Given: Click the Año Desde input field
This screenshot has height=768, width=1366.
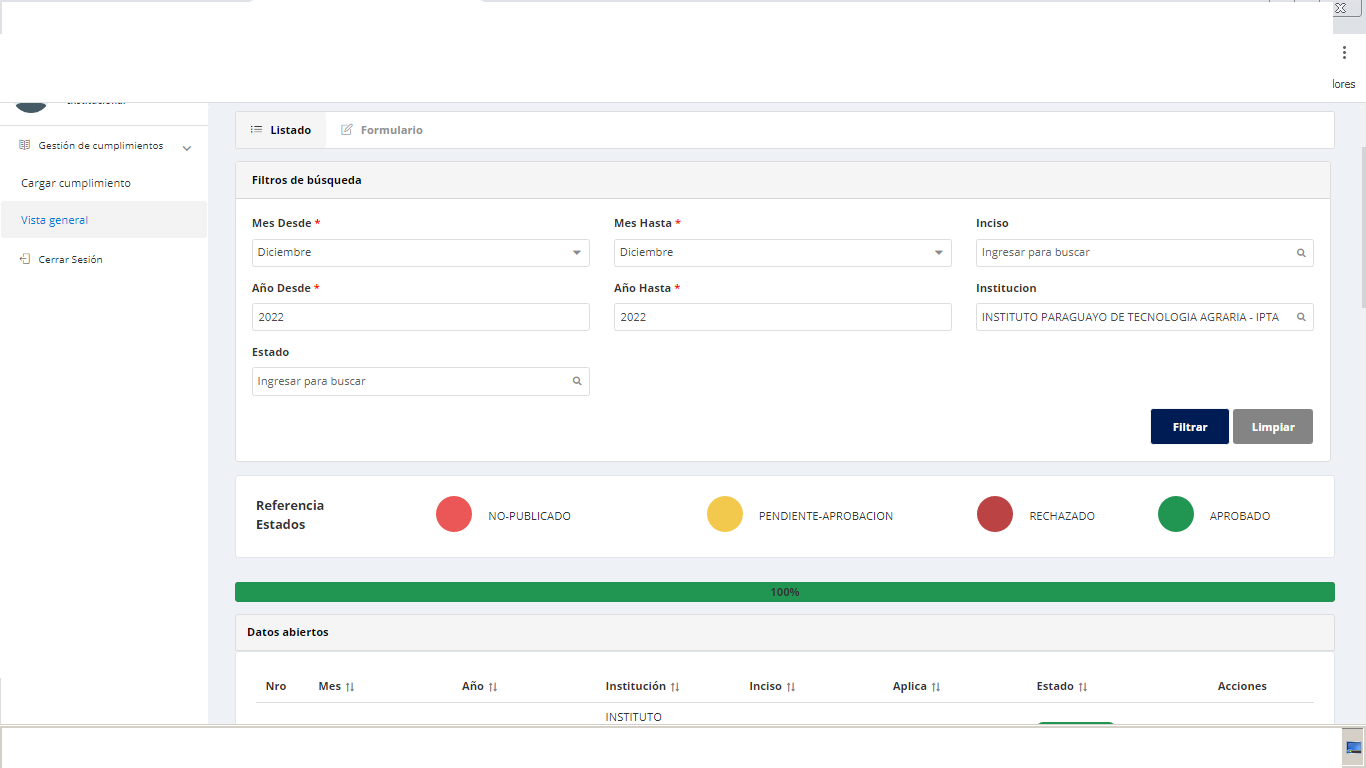Looking at the screenshot, I should click(x=421, y=317).
